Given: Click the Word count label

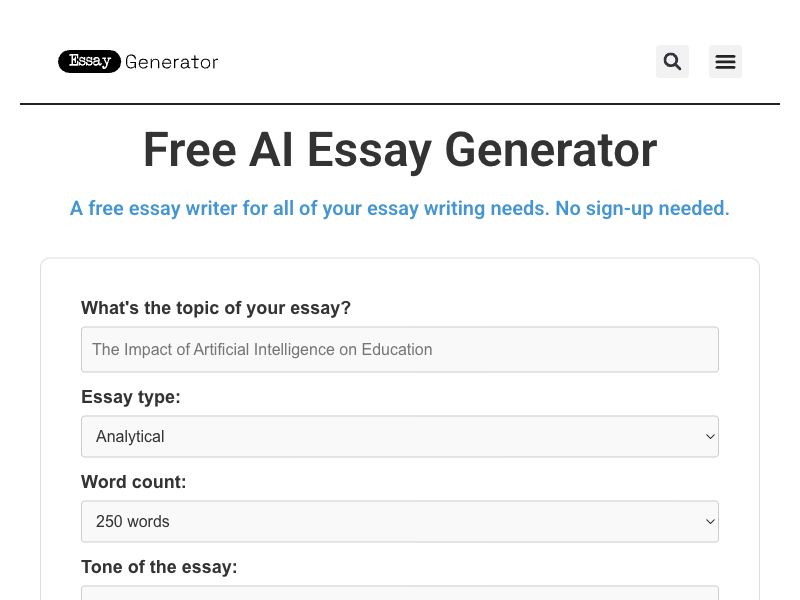Looking at the screenshot, I should 133,481.
